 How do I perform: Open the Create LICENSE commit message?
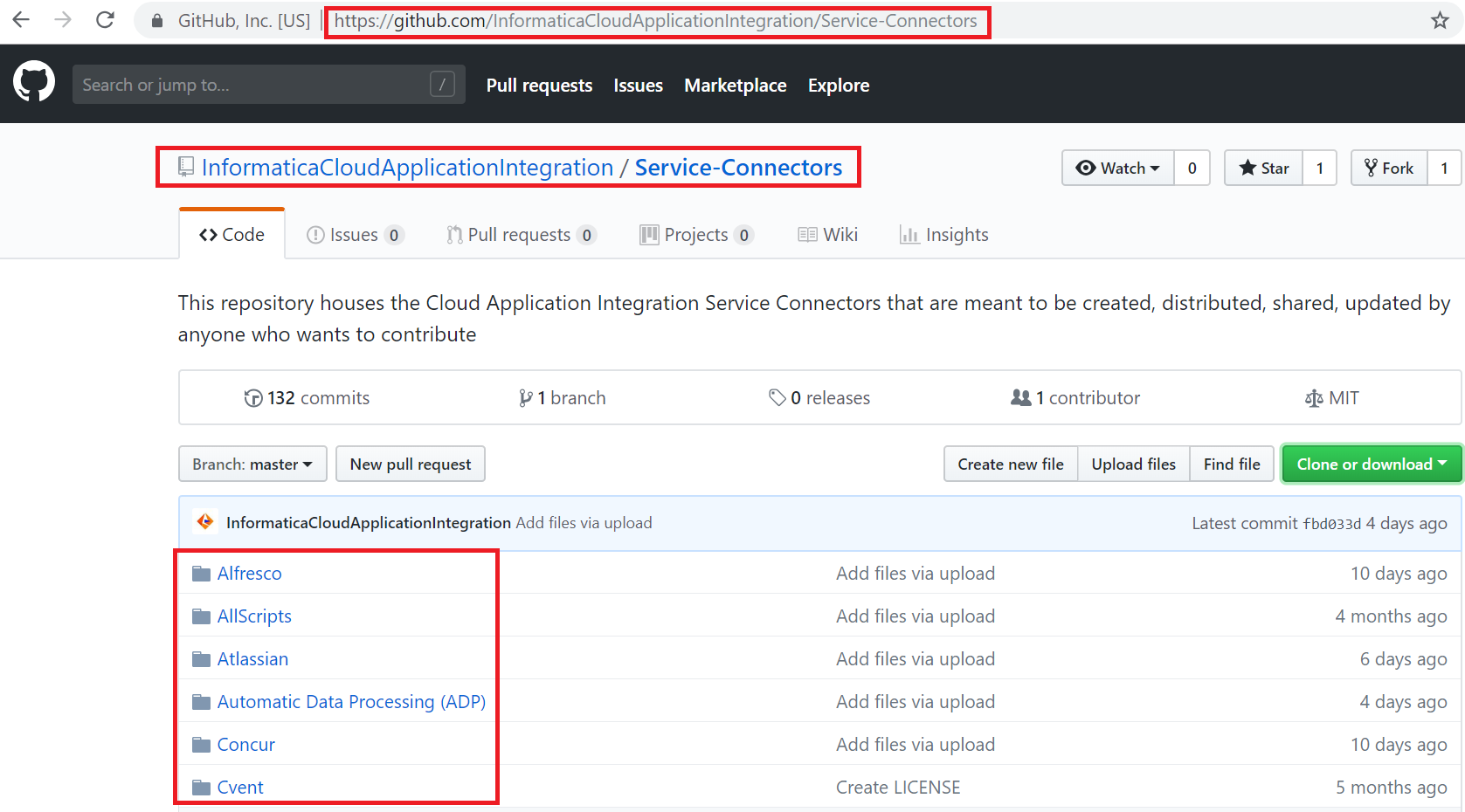[898, 788]
